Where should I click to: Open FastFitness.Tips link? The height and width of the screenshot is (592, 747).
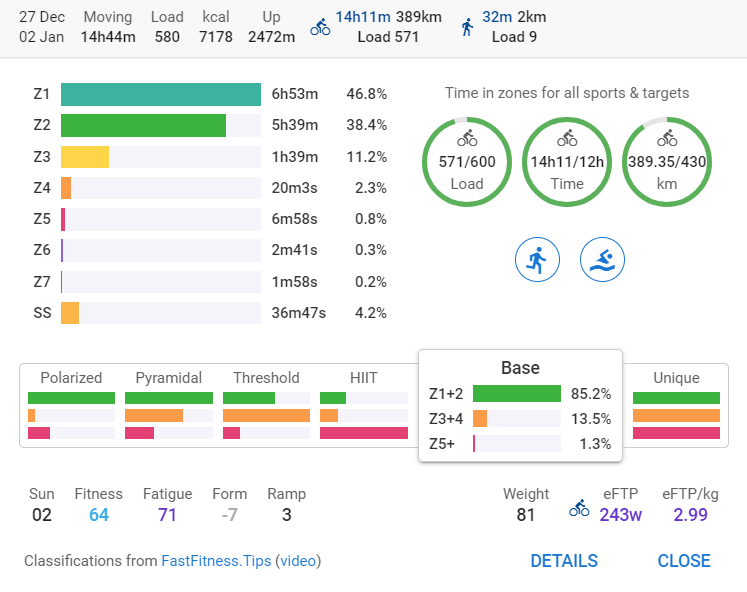(x=216, y=561)
